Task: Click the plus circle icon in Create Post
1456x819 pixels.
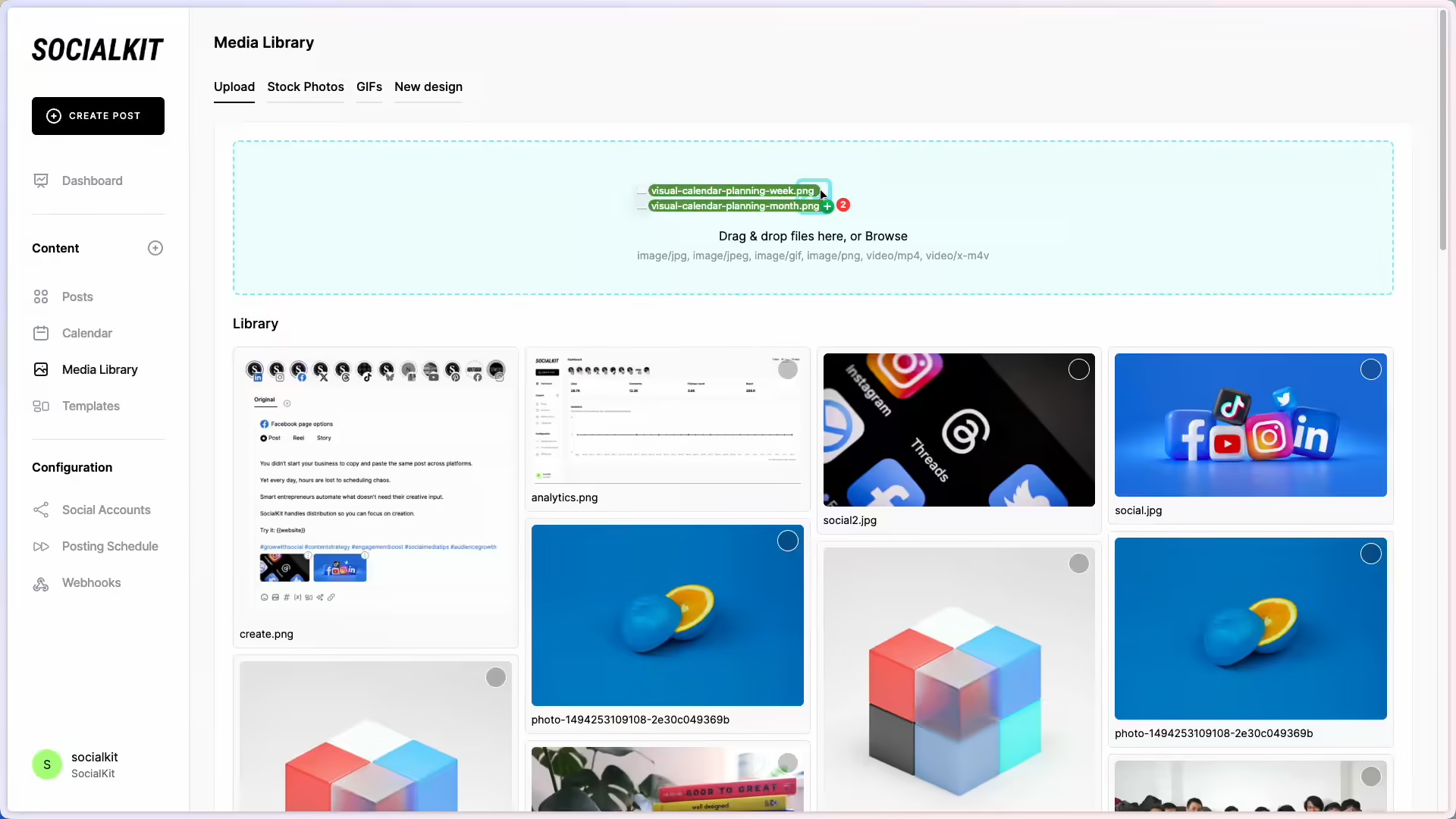Action: 54,116
